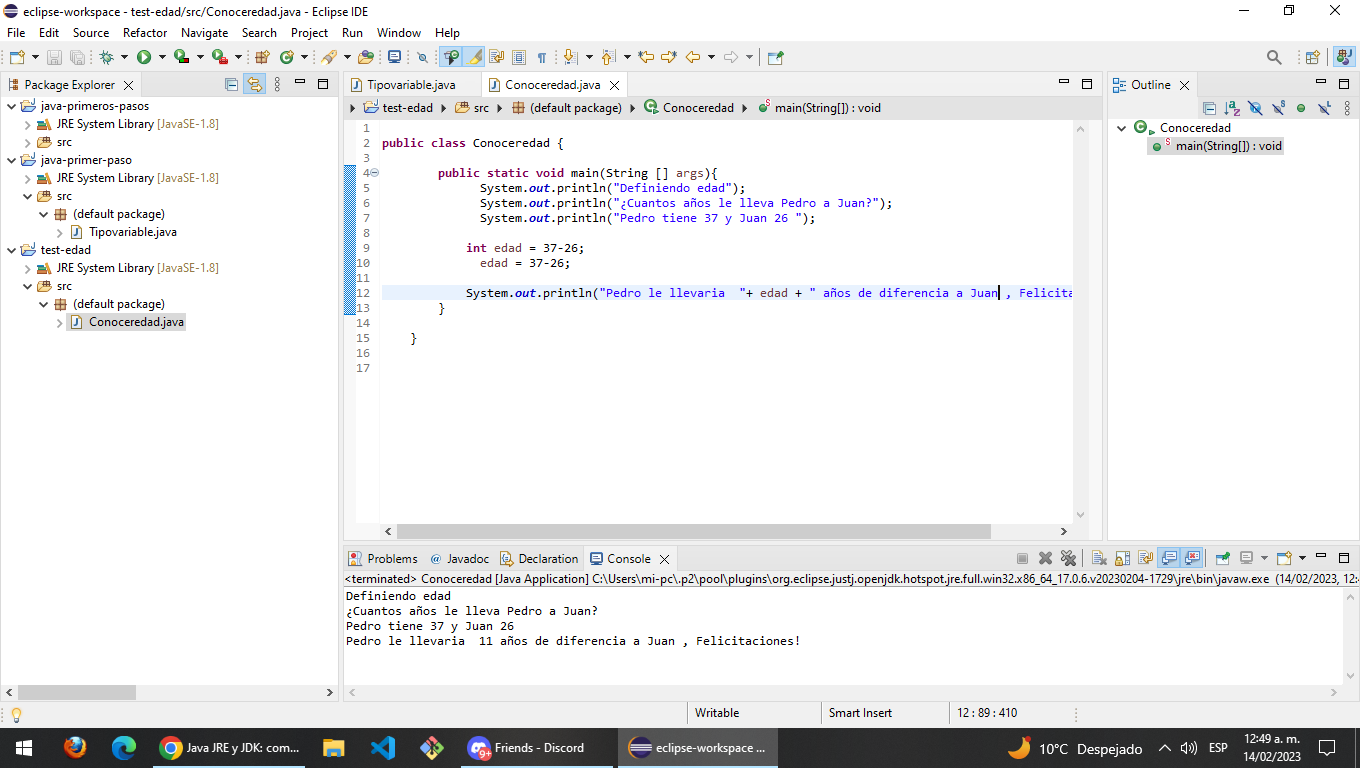The width and height of the screenshot is (1360, 768).
Task: Switch to the Javadoc tab
Action: (460, 559)
